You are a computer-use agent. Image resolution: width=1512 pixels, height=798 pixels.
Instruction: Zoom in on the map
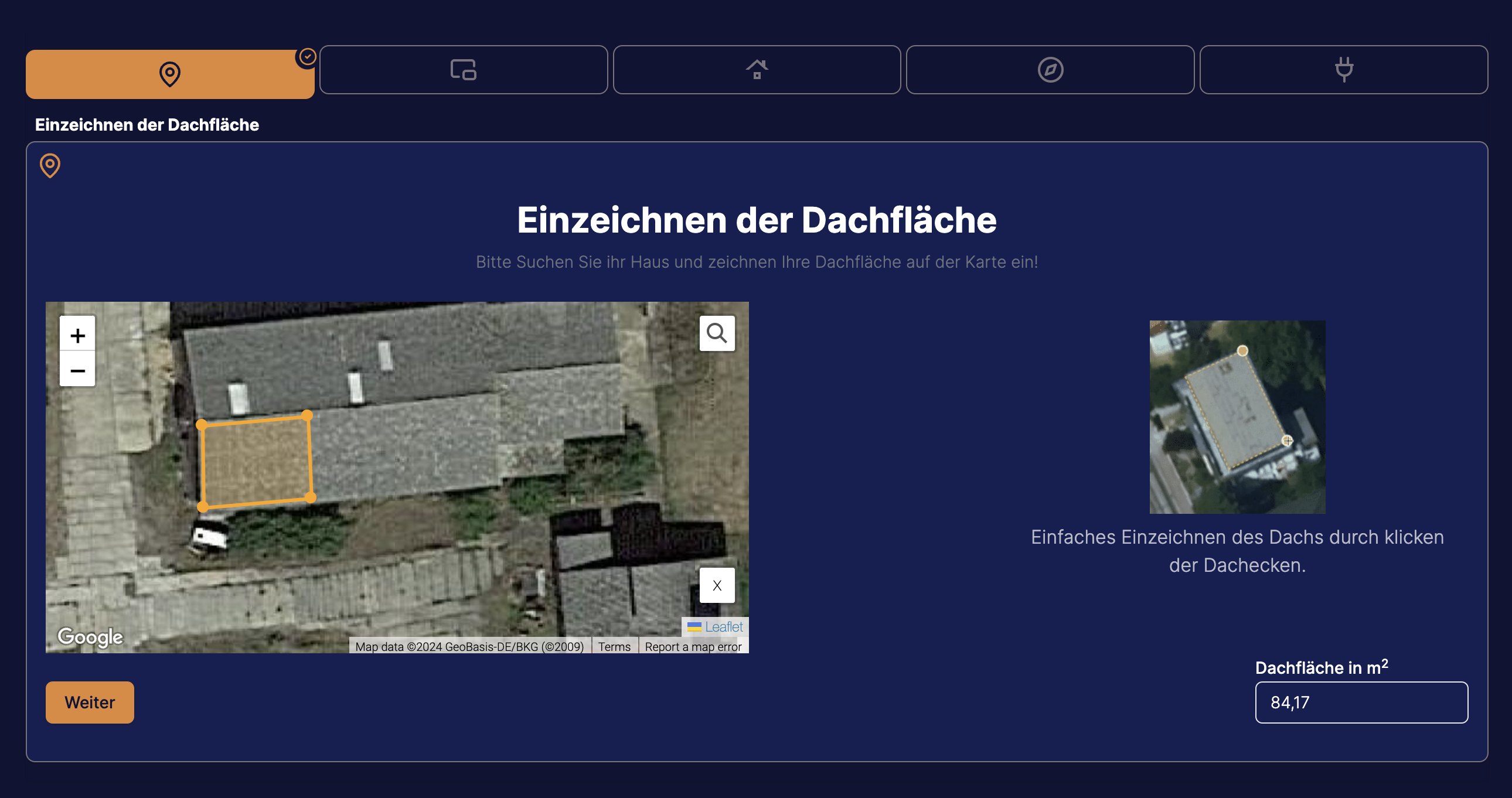pyautogui.click(x=77, y=335)
